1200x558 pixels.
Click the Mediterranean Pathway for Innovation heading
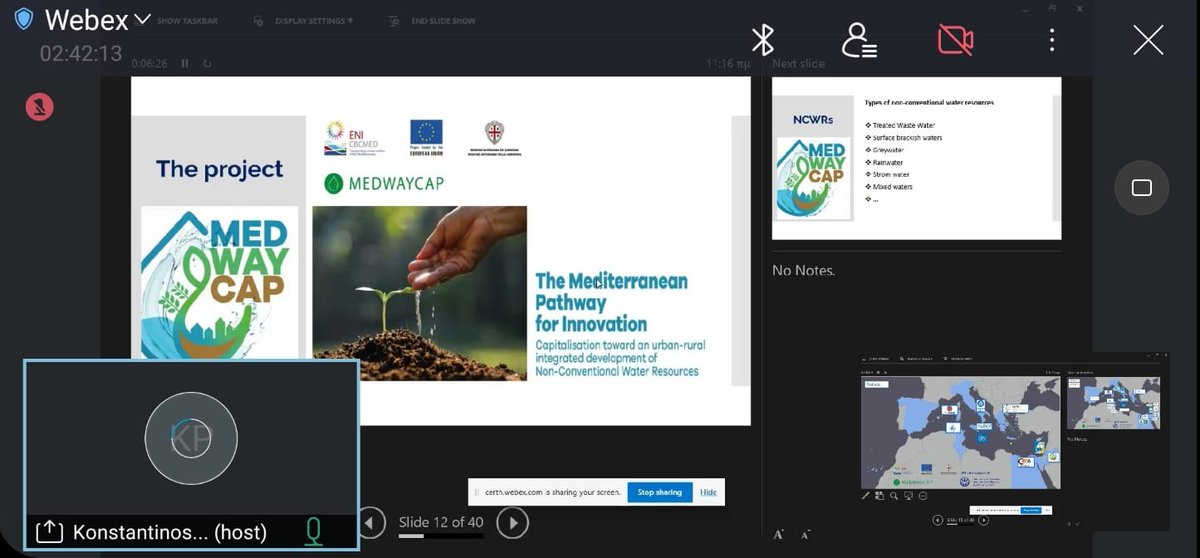coord(611,302)
